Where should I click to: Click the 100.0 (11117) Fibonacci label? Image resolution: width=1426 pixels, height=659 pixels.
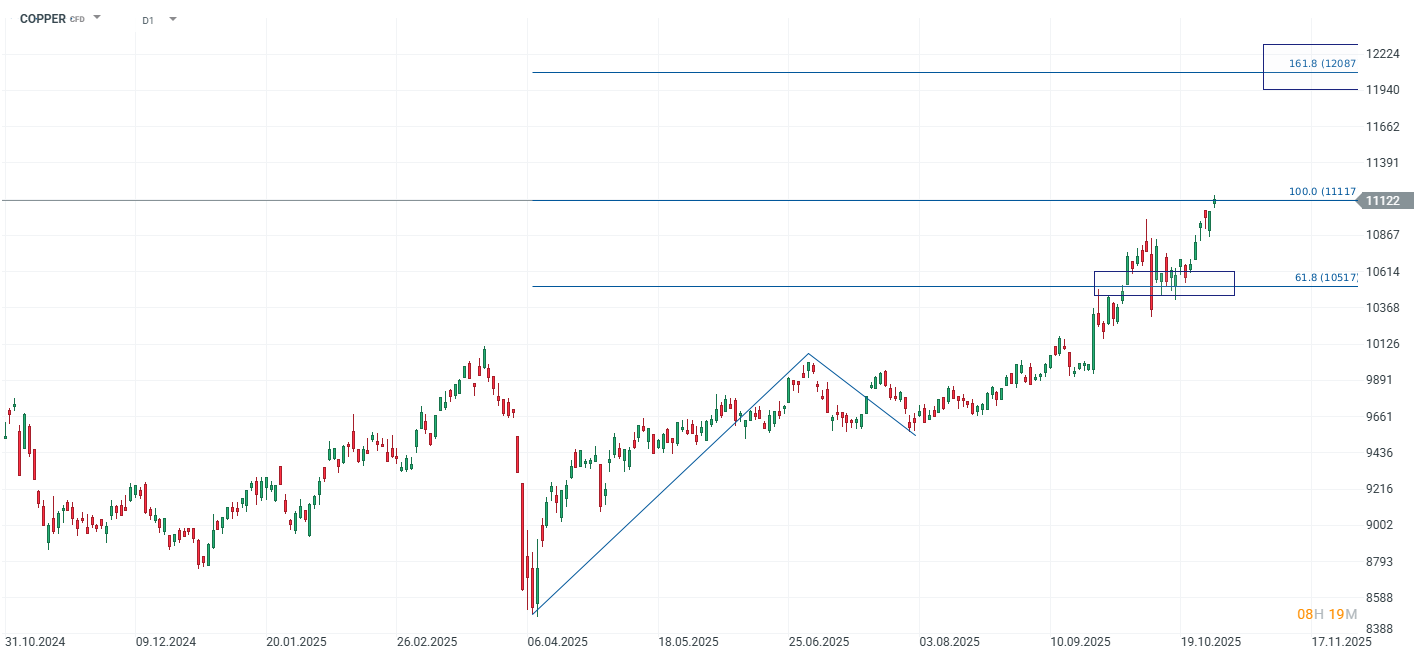coord(1322,191)
